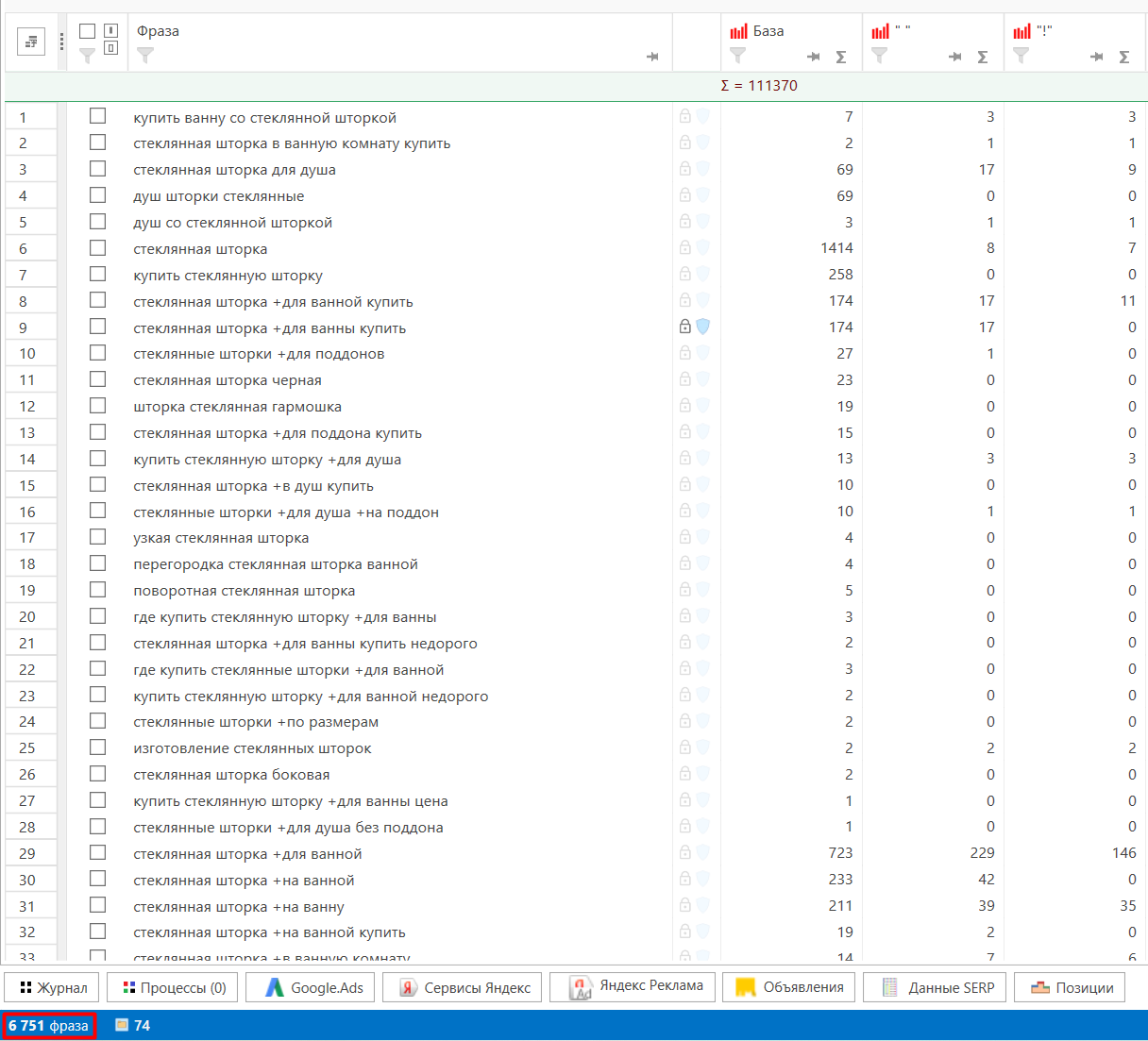Click the shield icon on row 9
This screenshot has width=1148, height=1041.
[x=703, y=327]
